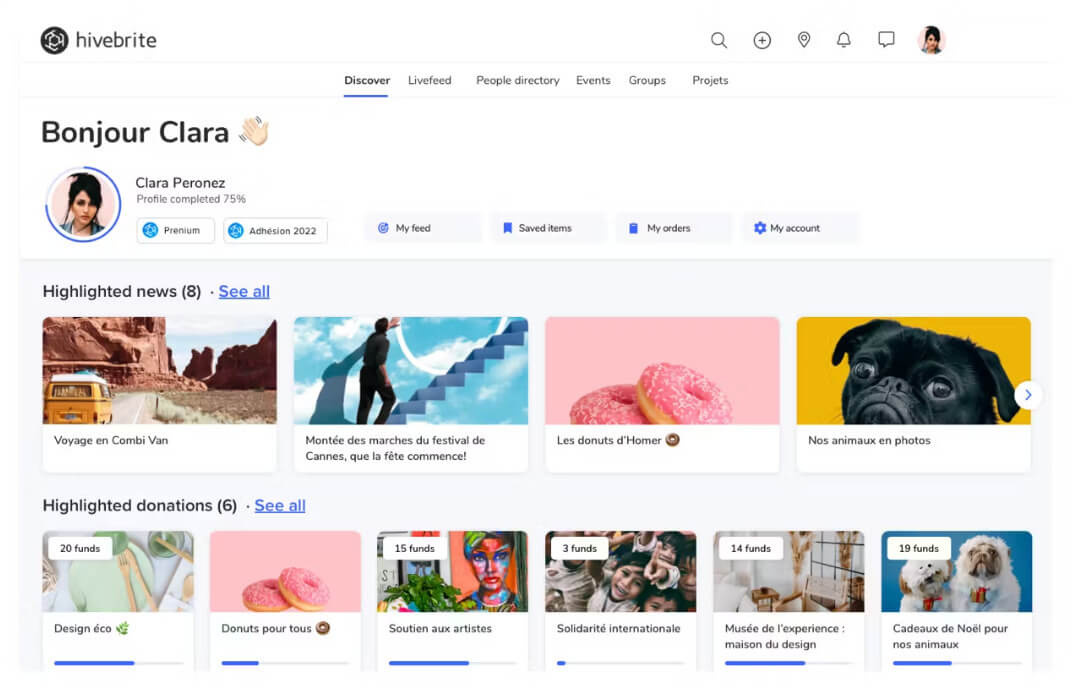The image size is (1077, 689).
Task: Click the search magnifier icon
Action: click(x=718, y=40)
